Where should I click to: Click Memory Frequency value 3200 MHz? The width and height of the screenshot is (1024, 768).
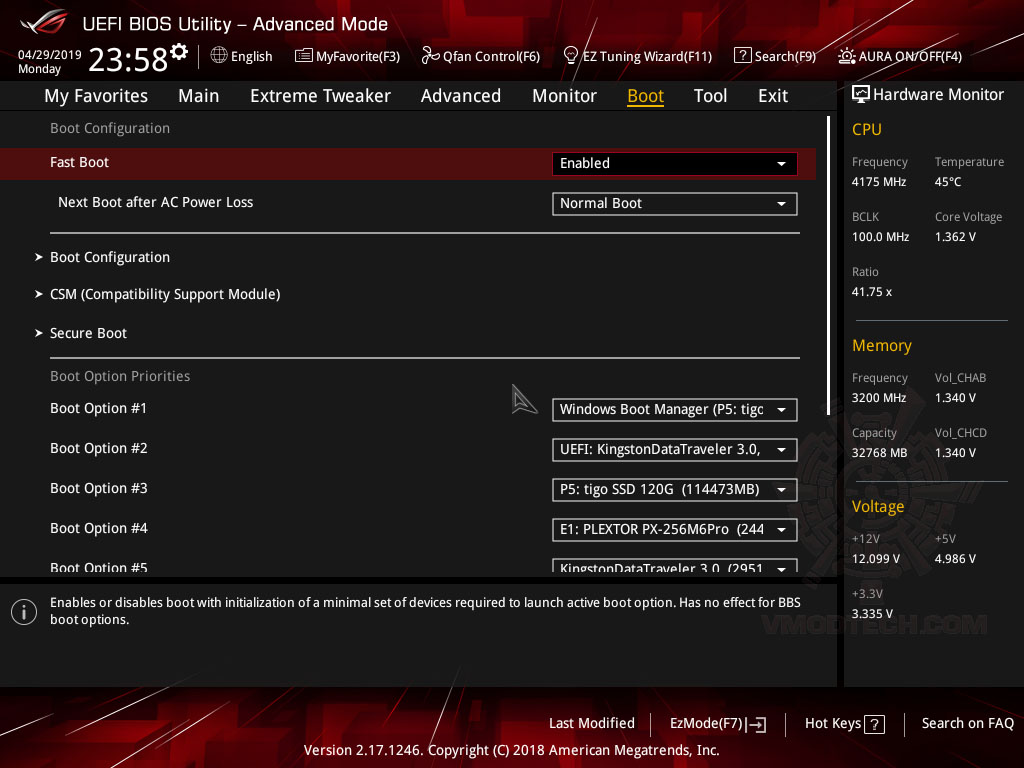pos(878,398)
